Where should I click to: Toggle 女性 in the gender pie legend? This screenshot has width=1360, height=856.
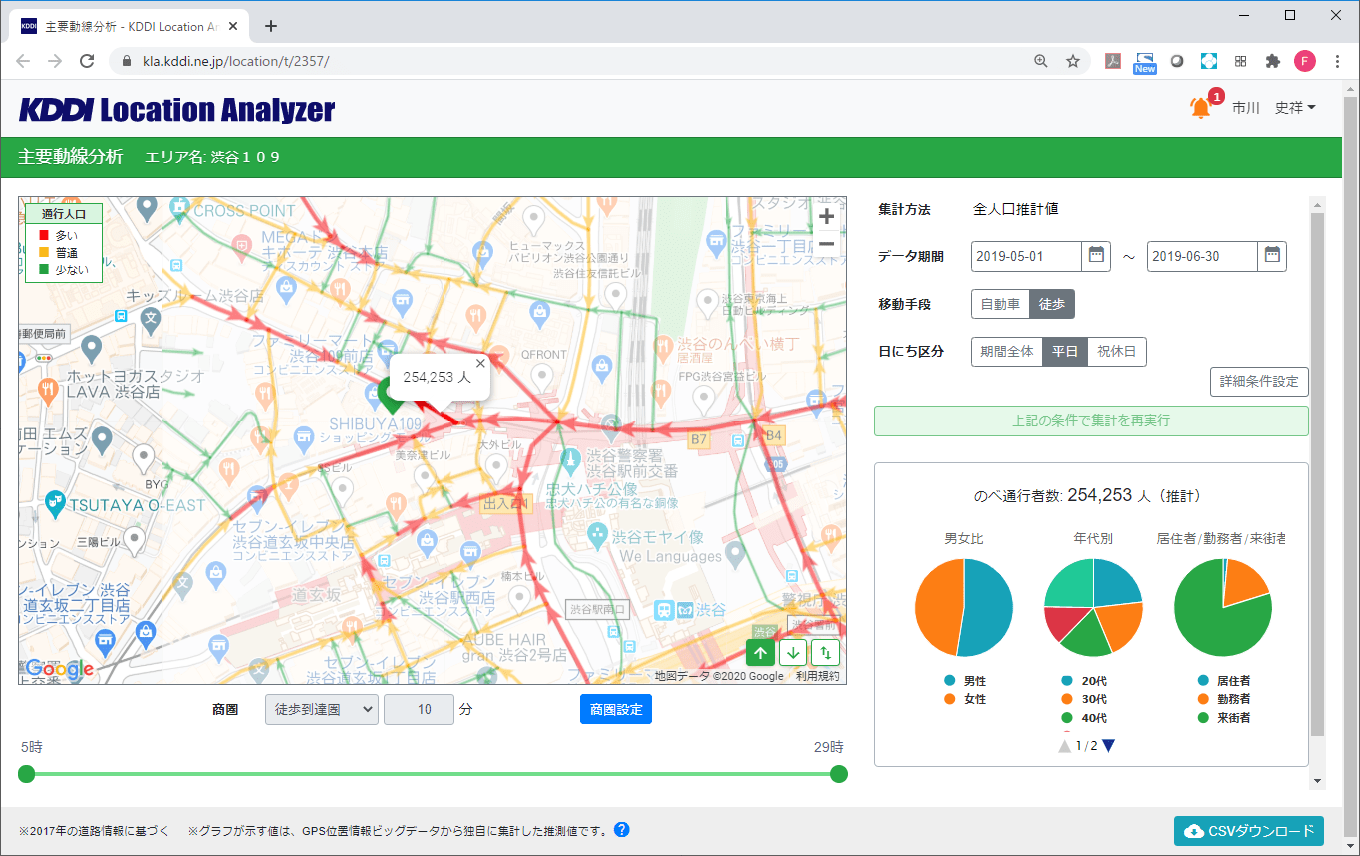[965, 699]
